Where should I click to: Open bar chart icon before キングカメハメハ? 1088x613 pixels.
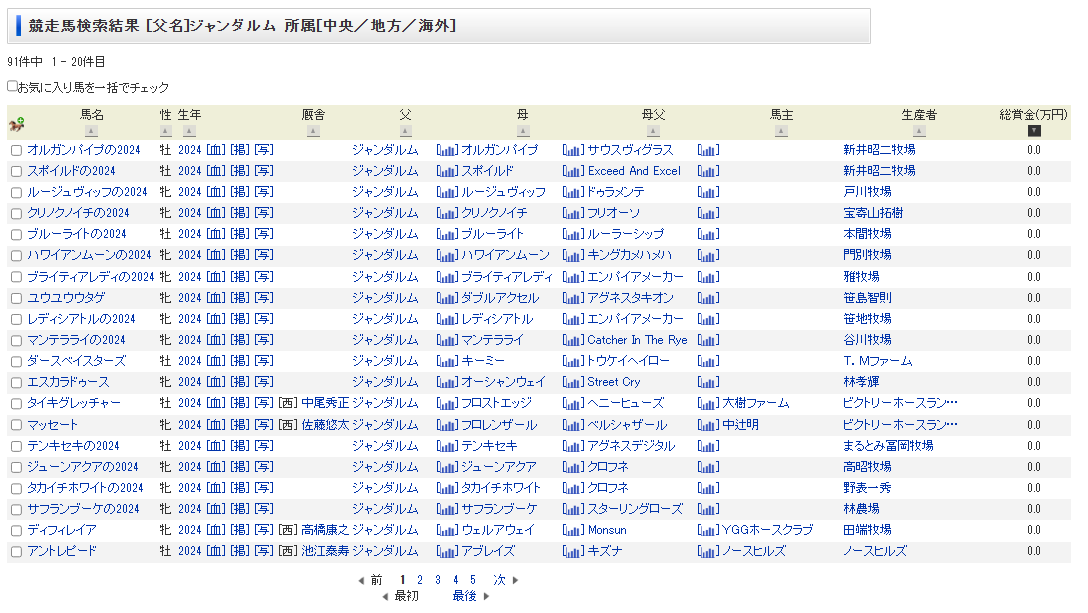tap(572, 255)
